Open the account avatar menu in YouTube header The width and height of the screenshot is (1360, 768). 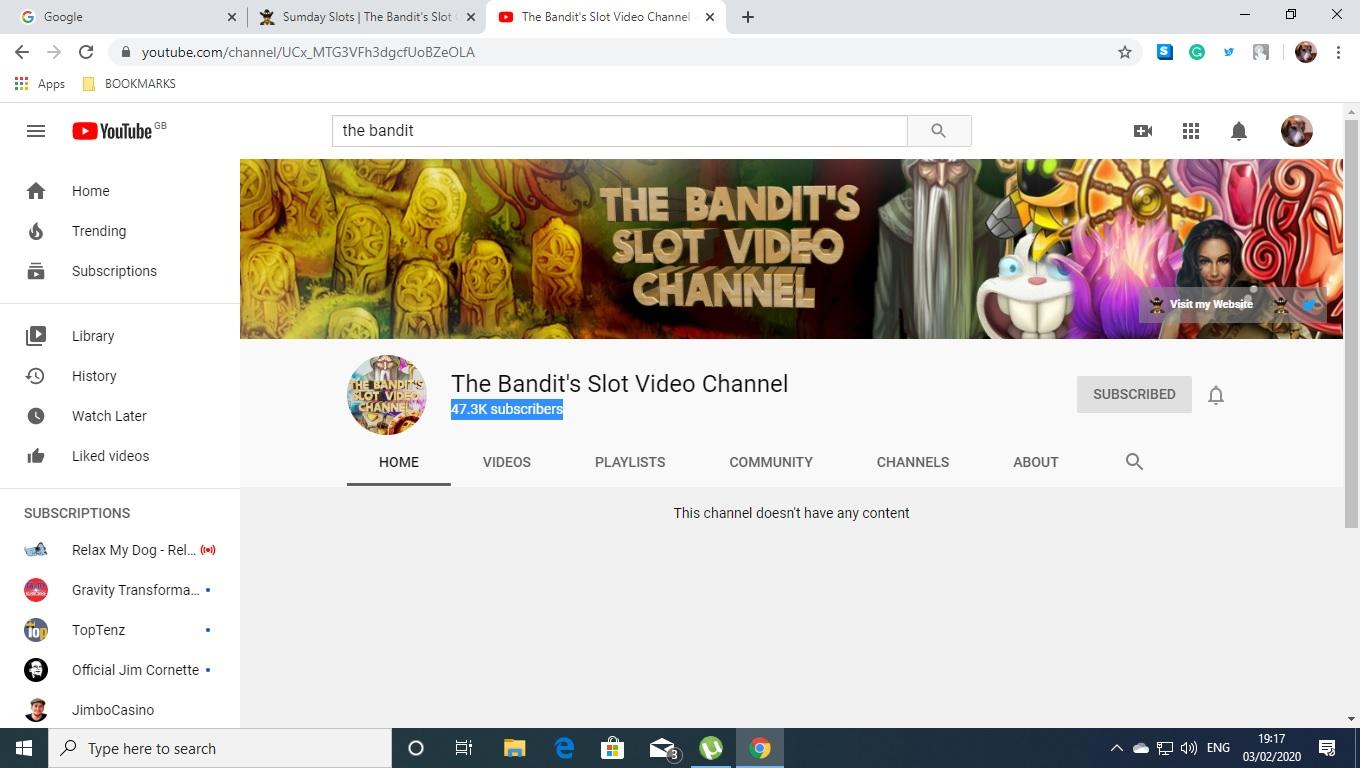(1297, 131)
